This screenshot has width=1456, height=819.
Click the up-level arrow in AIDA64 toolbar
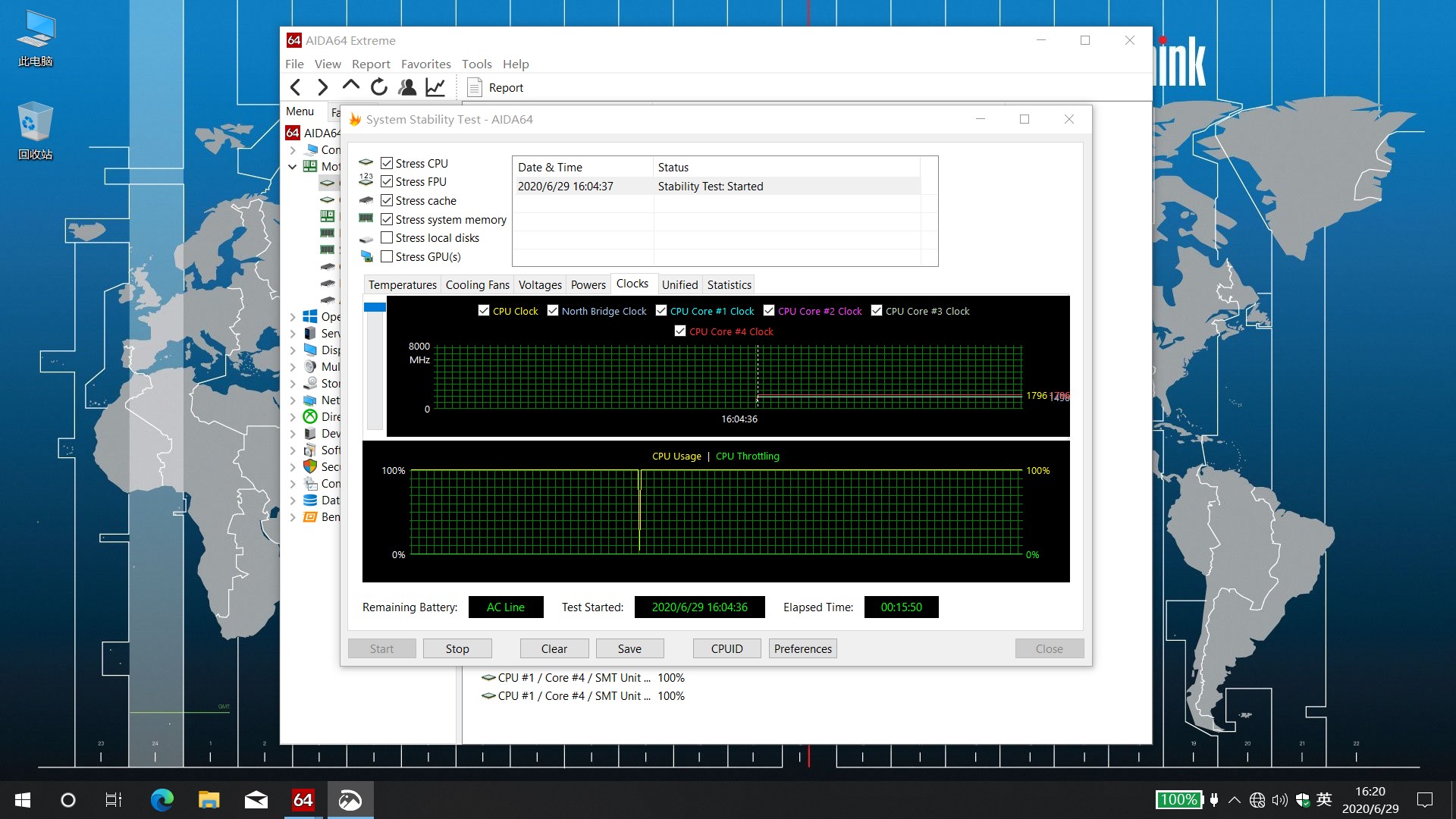[x=350, y=86]
